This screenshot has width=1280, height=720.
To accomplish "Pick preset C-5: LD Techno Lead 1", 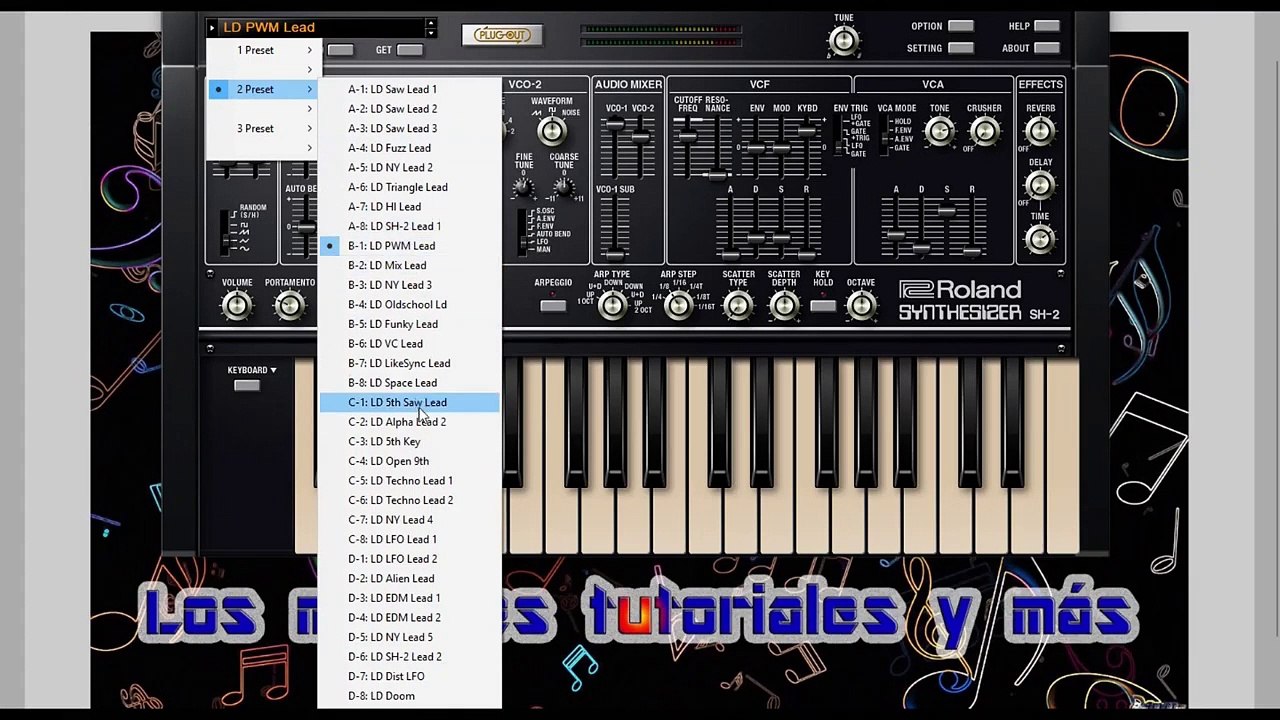I will 410,480.
